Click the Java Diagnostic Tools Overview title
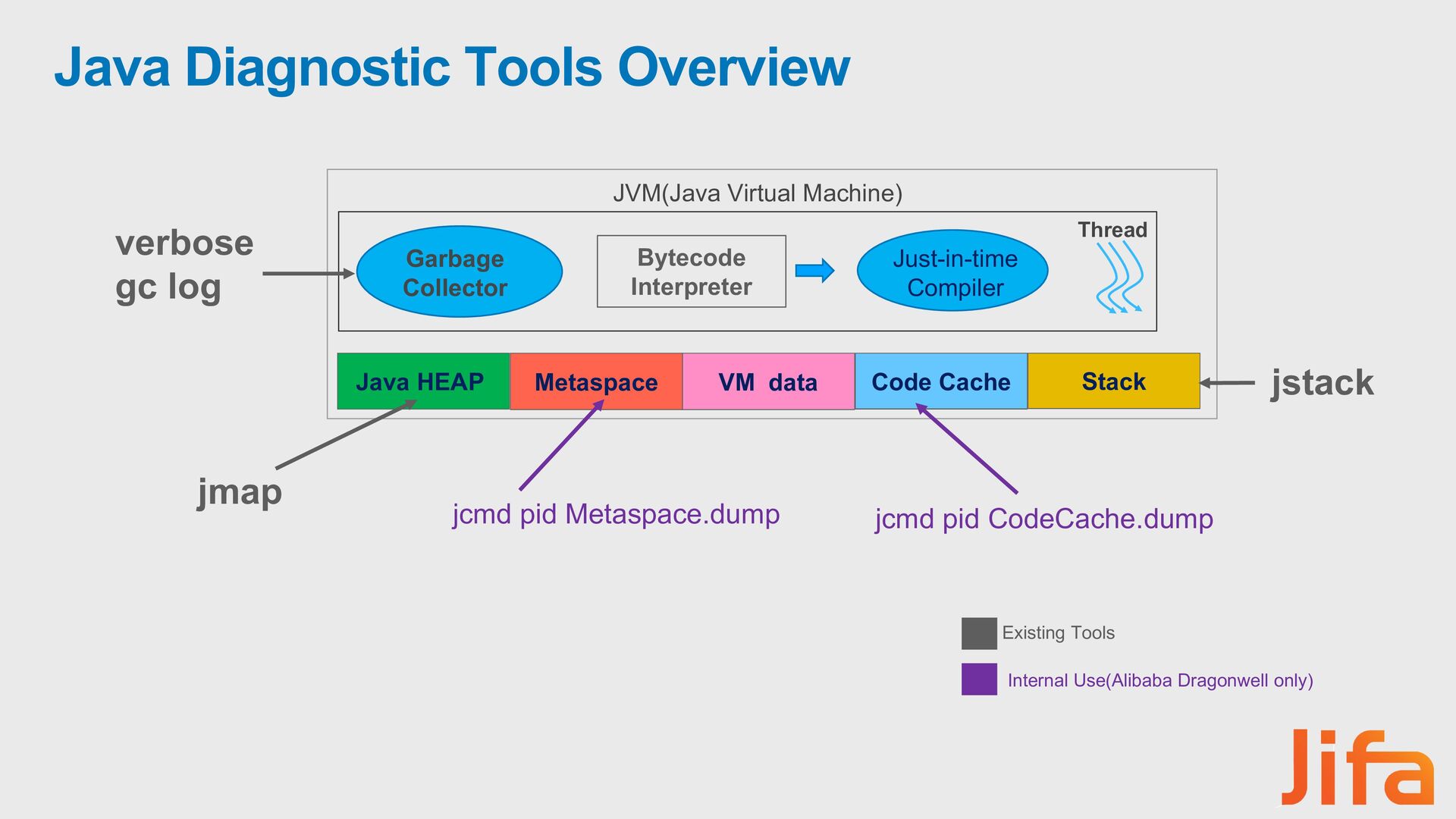The width and height of the screenshot is (1456, 819). 452,67
